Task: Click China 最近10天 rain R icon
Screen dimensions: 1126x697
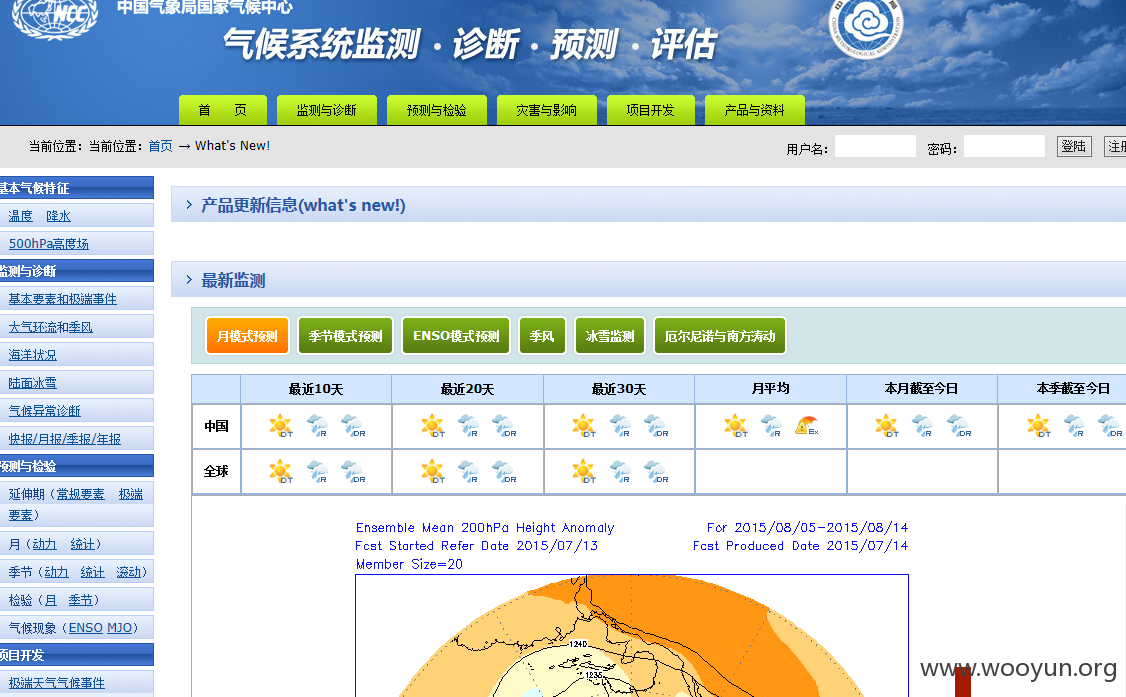Action: (317, 426)
